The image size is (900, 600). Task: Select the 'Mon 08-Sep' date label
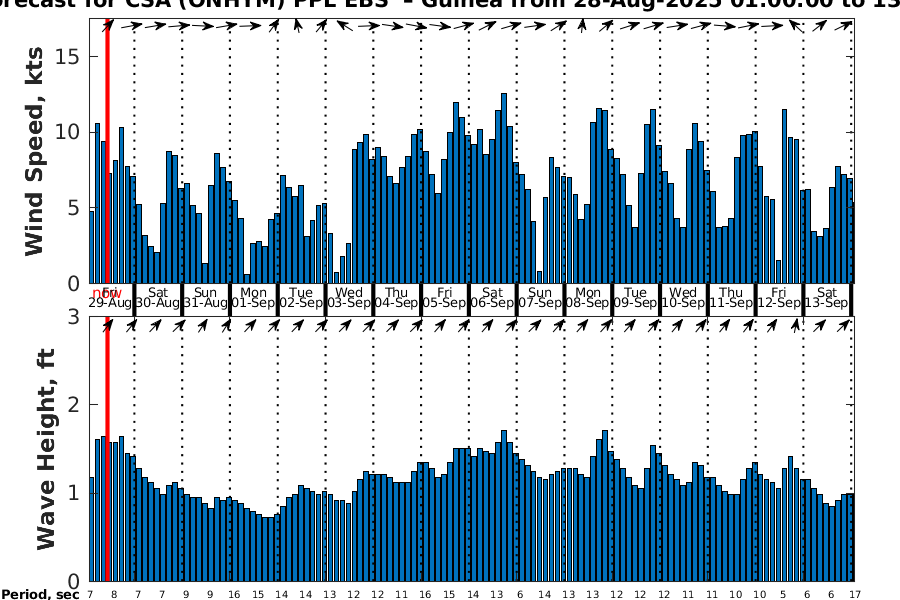(588, 297)
